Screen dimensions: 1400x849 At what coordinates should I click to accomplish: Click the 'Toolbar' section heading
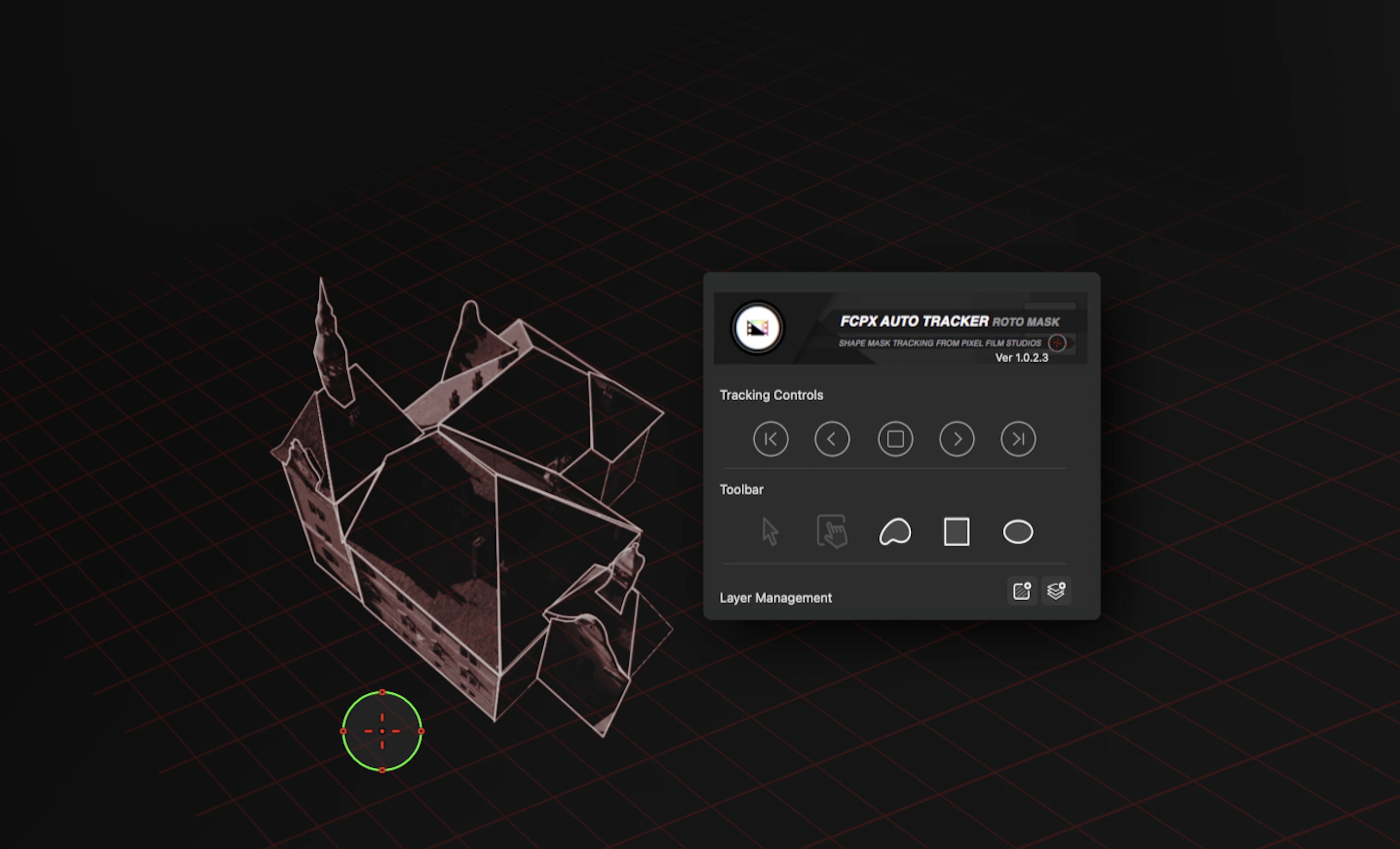[x=742, y=489]
